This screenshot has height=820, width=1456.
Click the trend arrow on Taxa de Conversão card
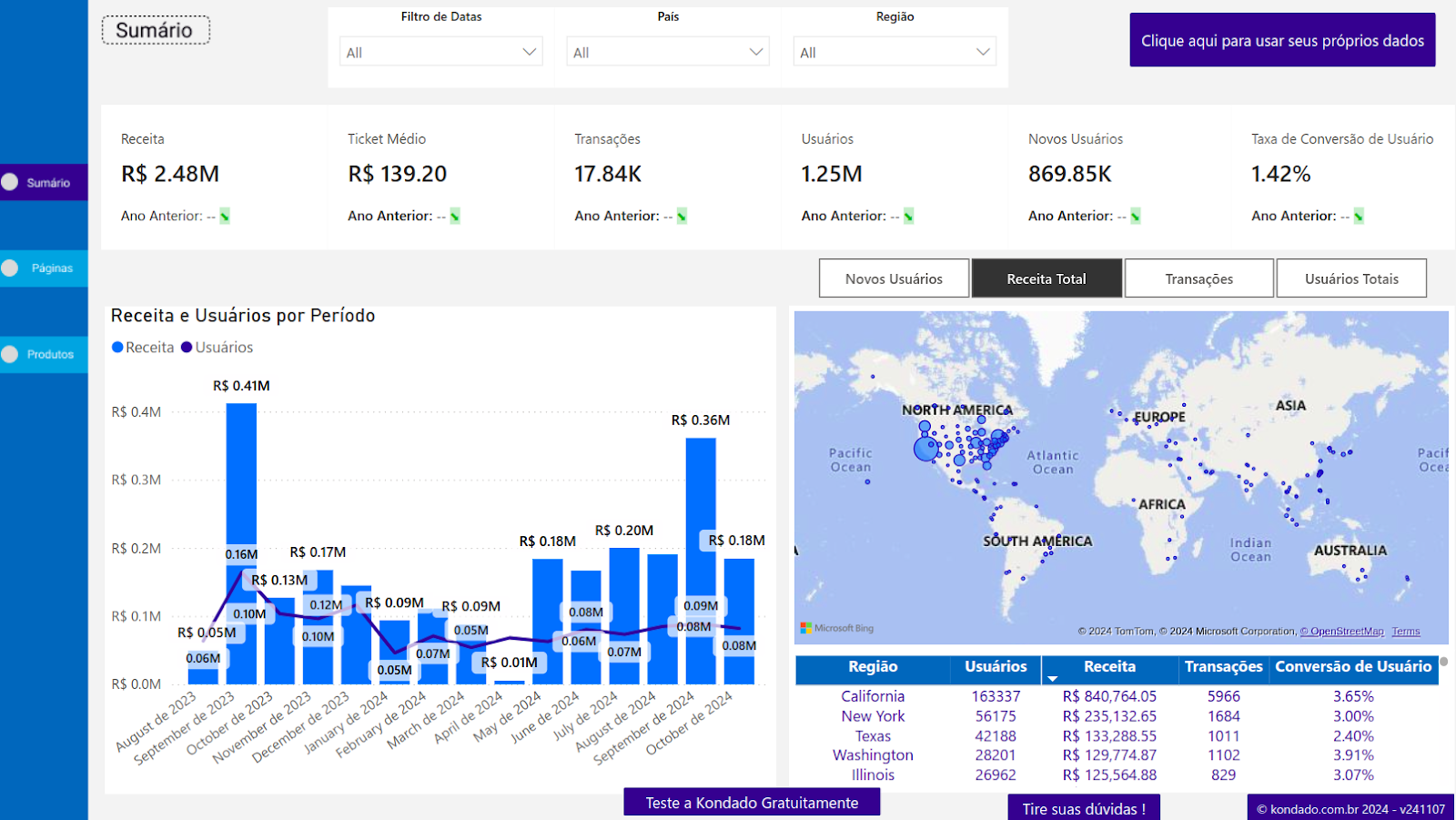(x=1358, y=216)
